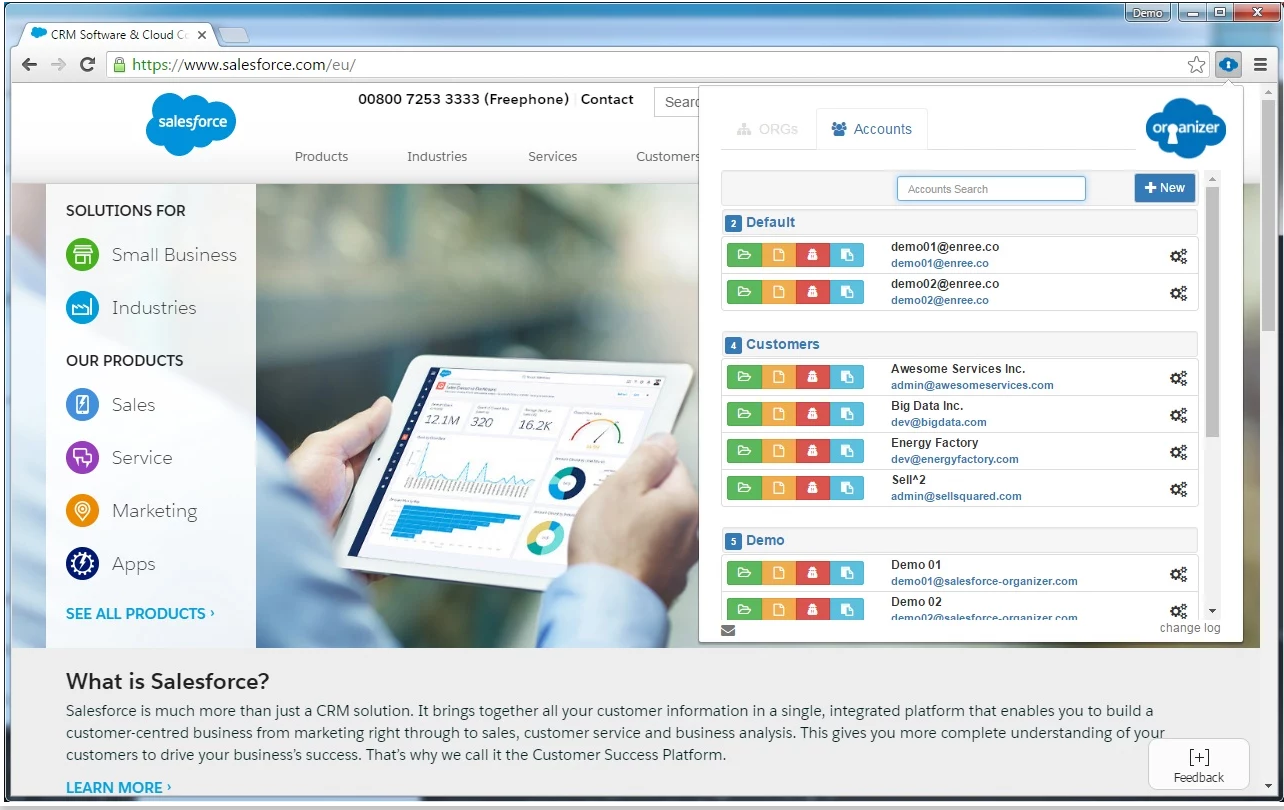Open the Sales product link
This screenshot has height=810, width=1284.
click(x=133, y=405)
